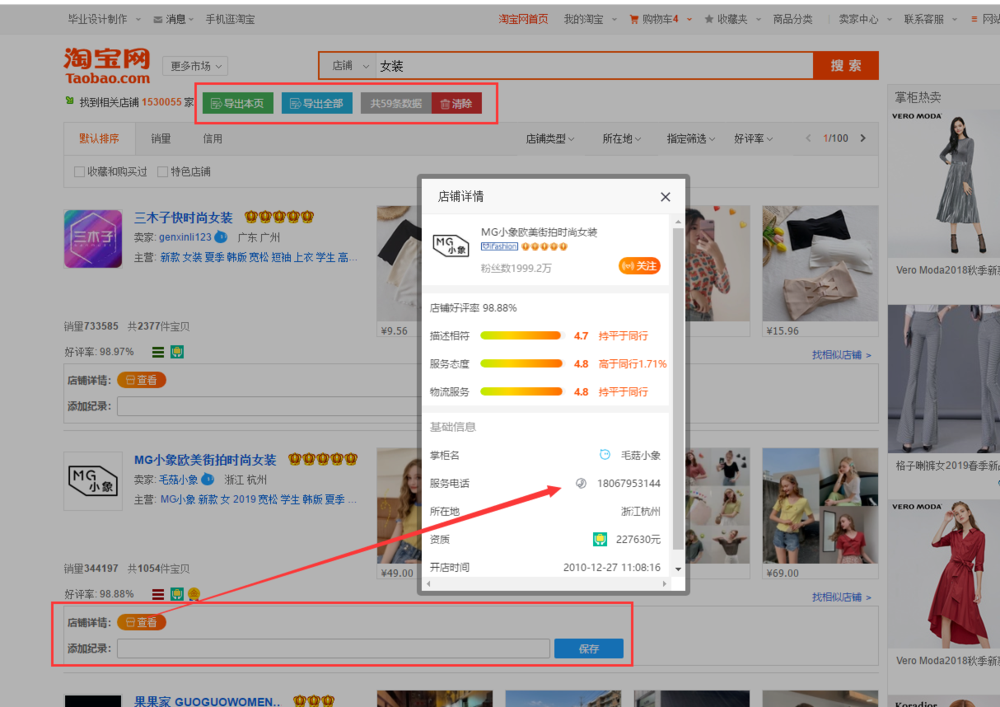Image resolution: width=1000 pixels, height=707 pixels.
Task: Open the ¥69.00 product thumbnail
Action: point(820,506)
